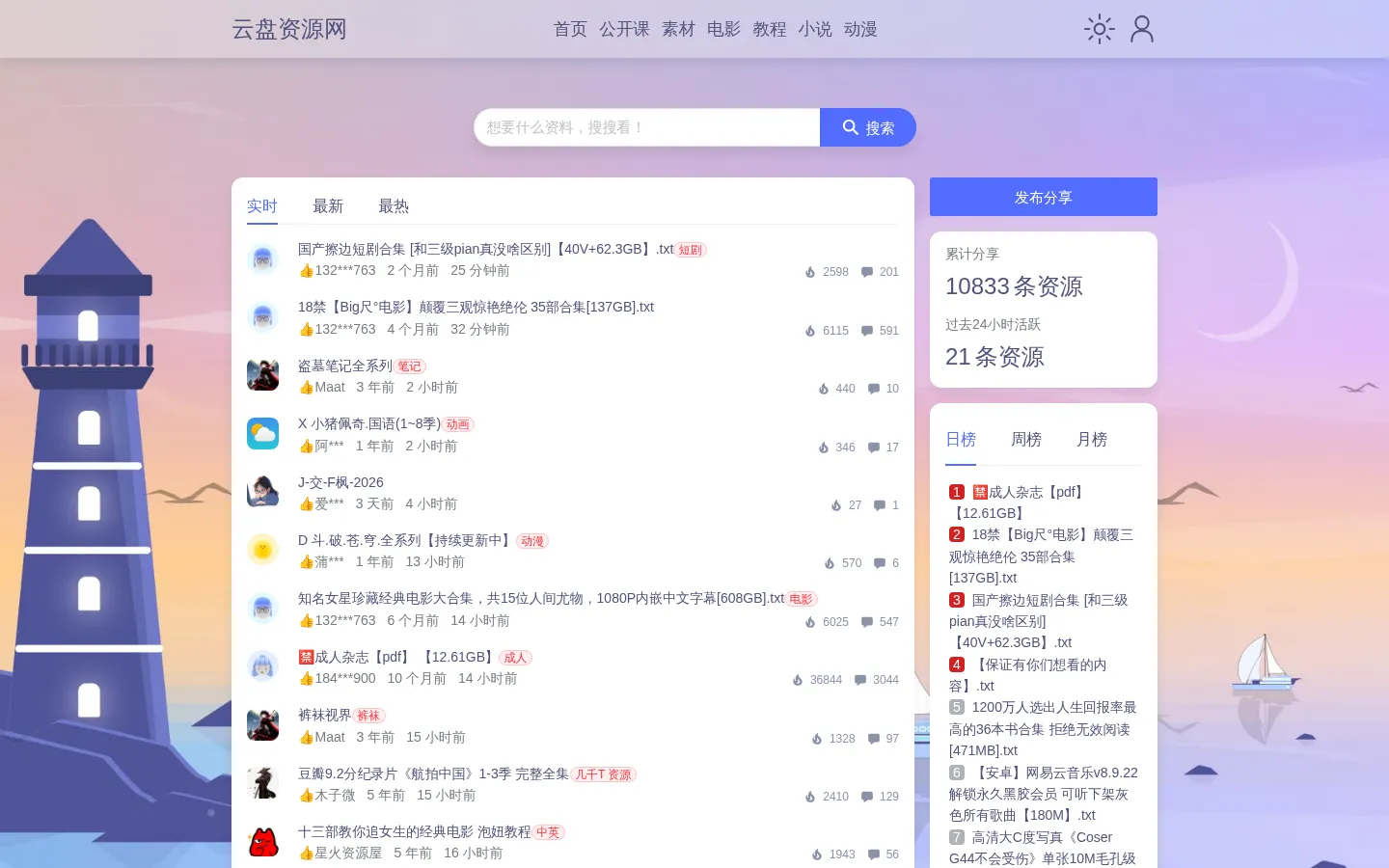Click the 中英 tag label
The height and width of the screenshot is (868, 1389).
548,832
